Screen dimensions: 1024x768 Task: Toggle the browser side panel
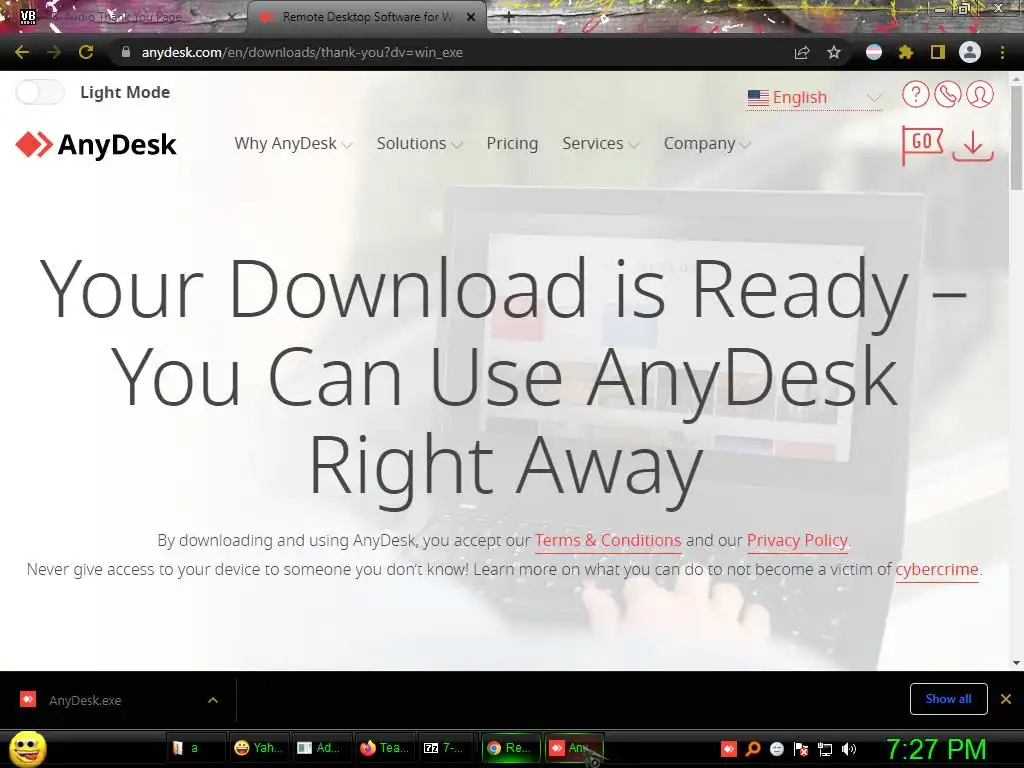(x=938, y=52)
